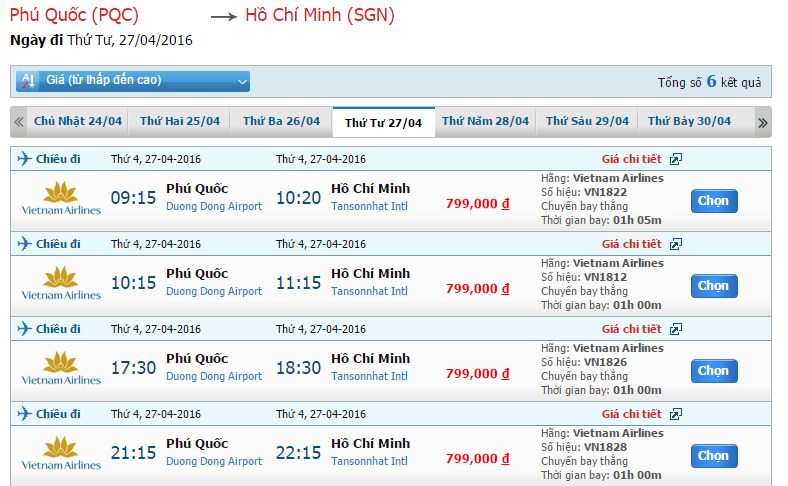The width and height of the screenshot is (788, 486).
Task: Go to next dates with right arrow
Action: coord(762,122)
